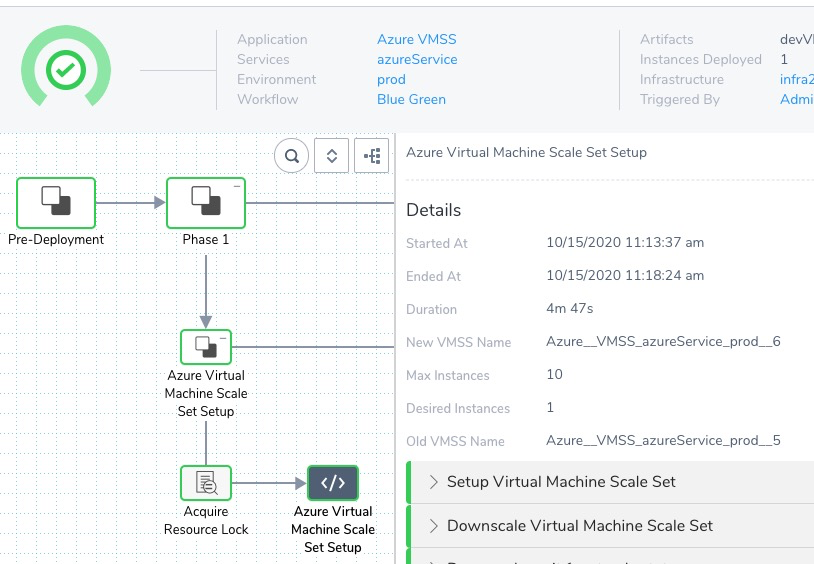Click the expand/collapse arrows toolbar button
Screen dimensions: 814x564
pos(332,155)
